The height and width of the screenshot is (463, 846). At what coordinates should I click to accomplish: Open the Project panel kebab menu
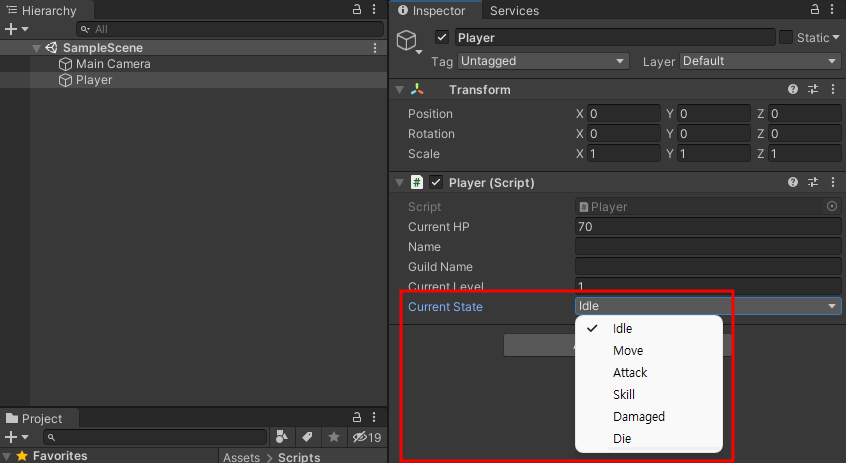(374, 417)
